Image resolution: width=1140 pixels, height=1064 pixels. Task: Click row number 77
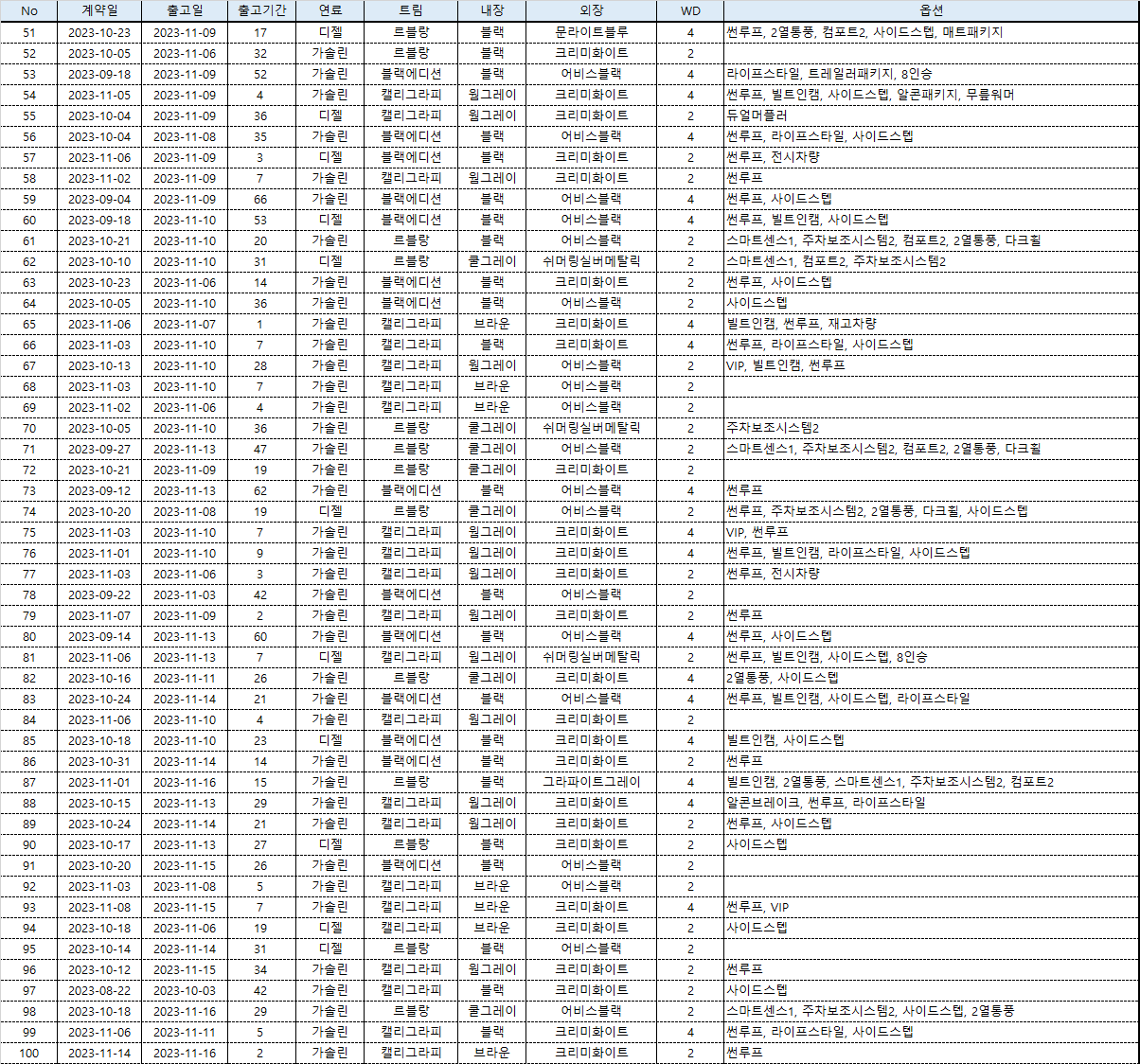(29, 574)
